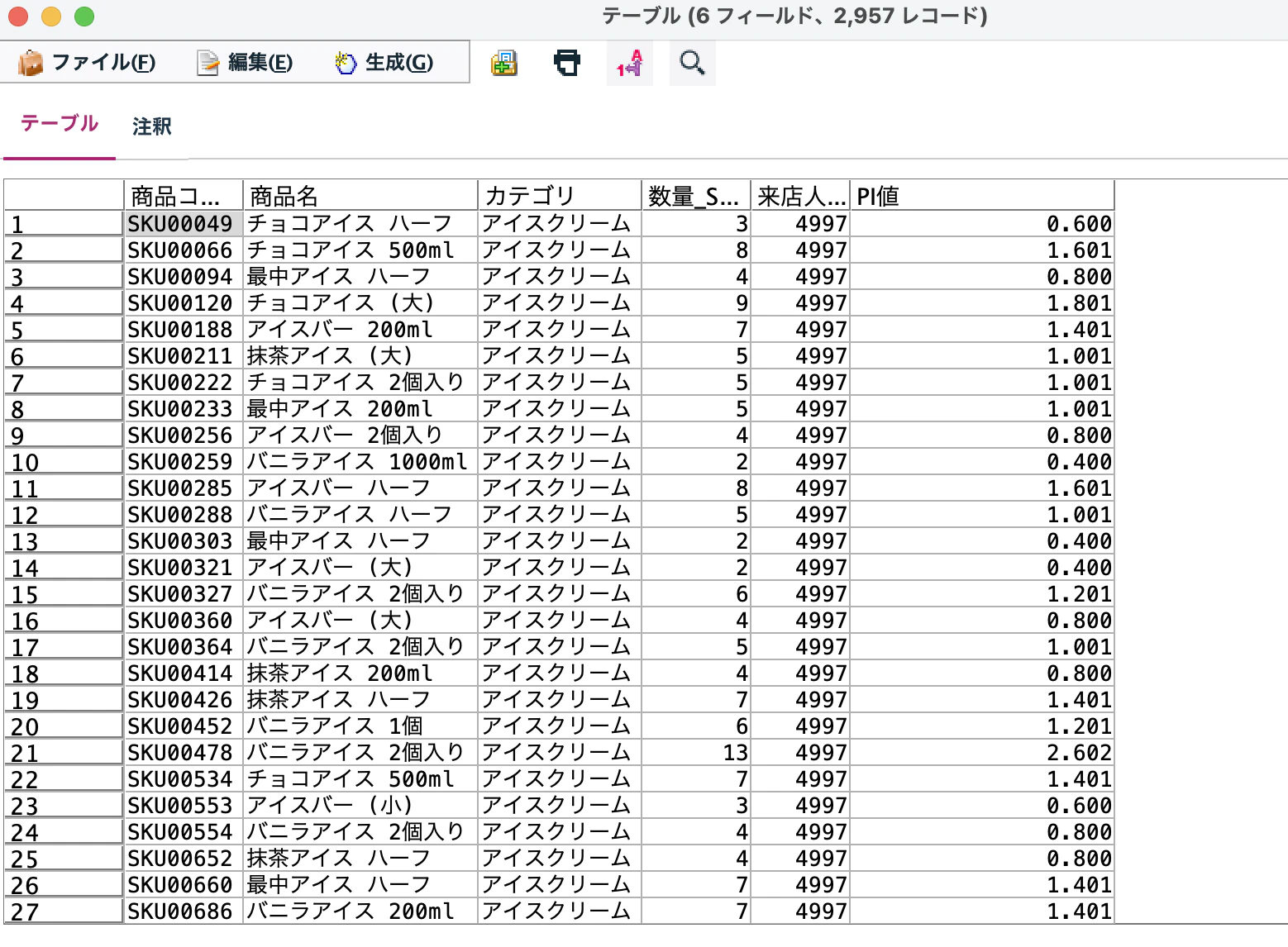Viewport: 1288px width, 947px height.
Task: Click PI値 cell 2.602
Action: coord(982,753)
